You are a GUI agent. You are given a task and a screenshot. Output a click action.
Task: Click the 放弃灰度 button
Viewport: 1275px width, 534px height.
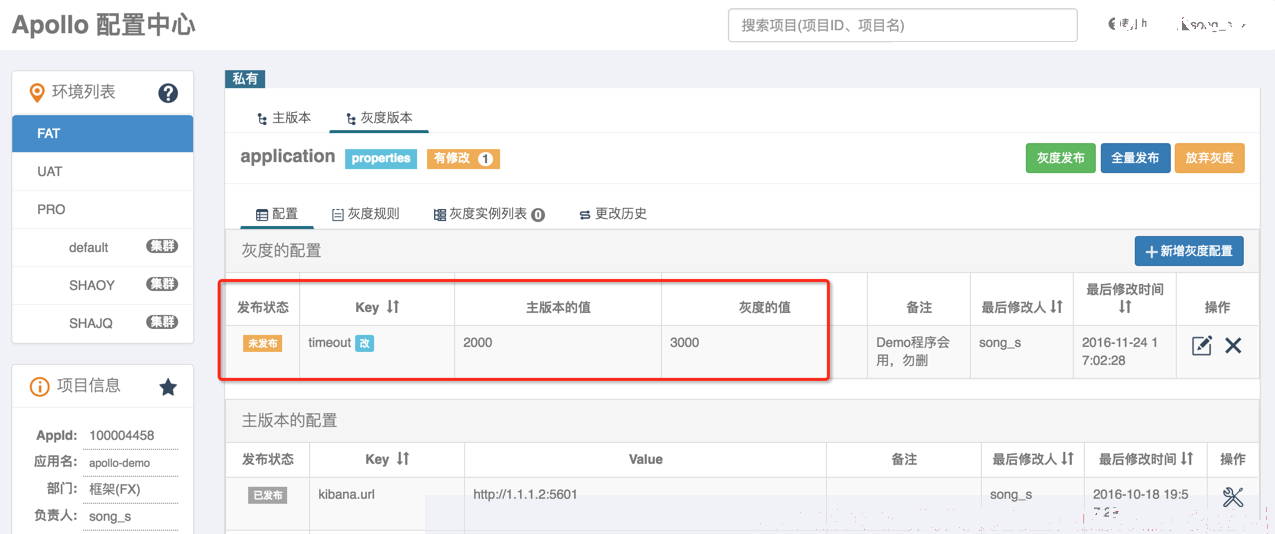pyautogui.click(x=1209, y=158)
